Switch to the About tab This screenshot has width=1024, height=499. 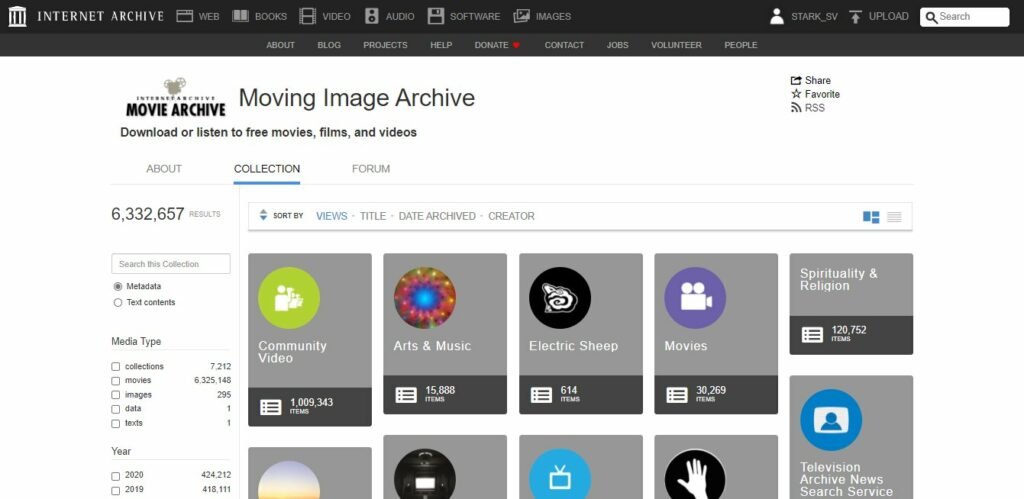click(x=164, y=169)
